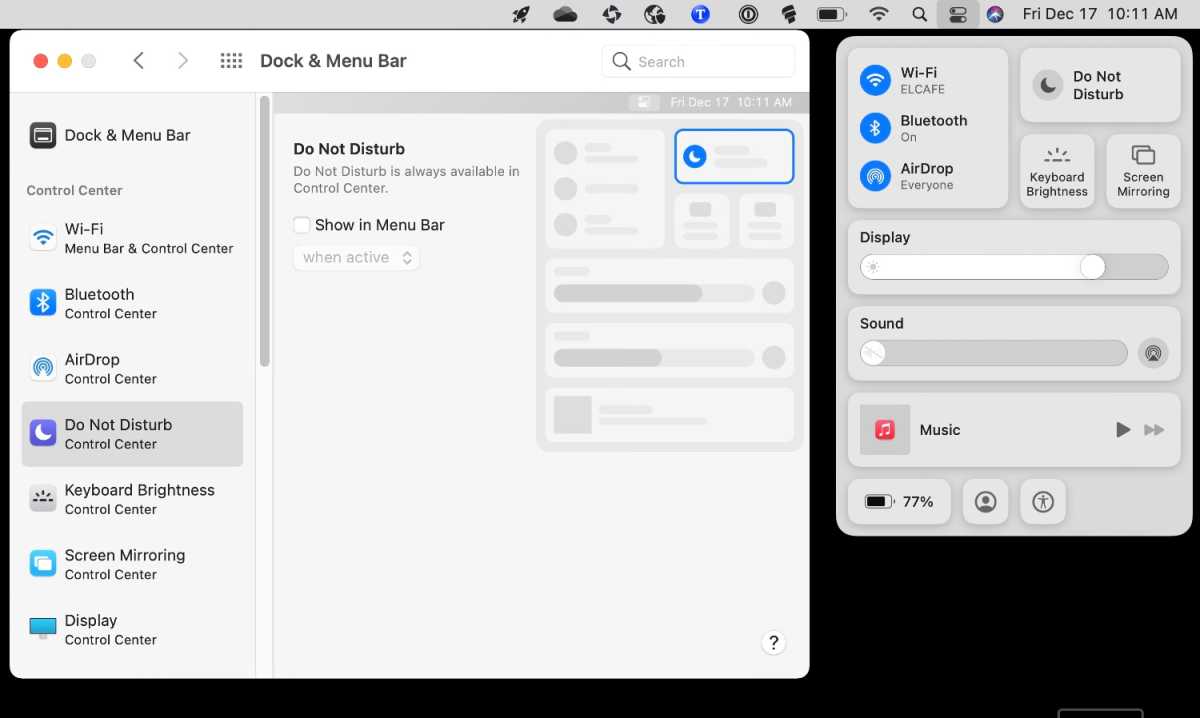1200x718 pixels.
Task: Toggle Bluetooth in Control Center
Action: click(876, 128)
